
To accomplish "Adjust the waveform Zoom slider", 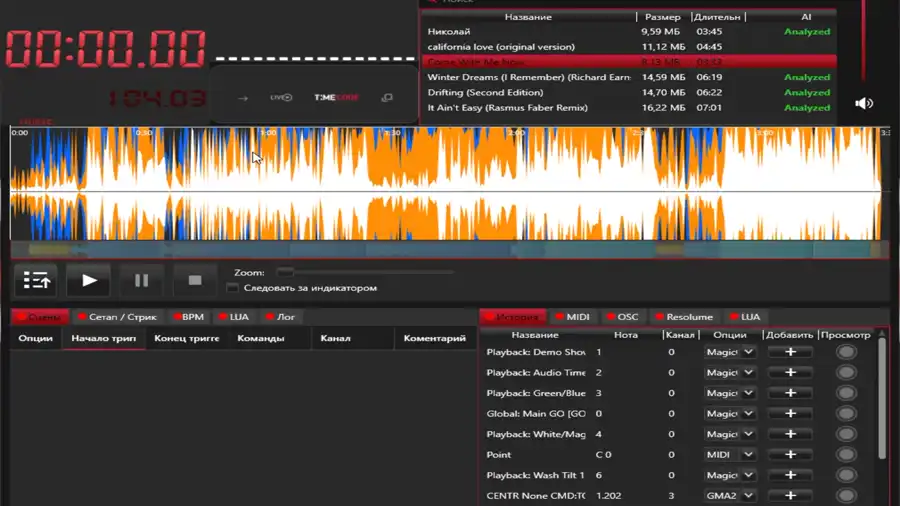I will 286,272.
